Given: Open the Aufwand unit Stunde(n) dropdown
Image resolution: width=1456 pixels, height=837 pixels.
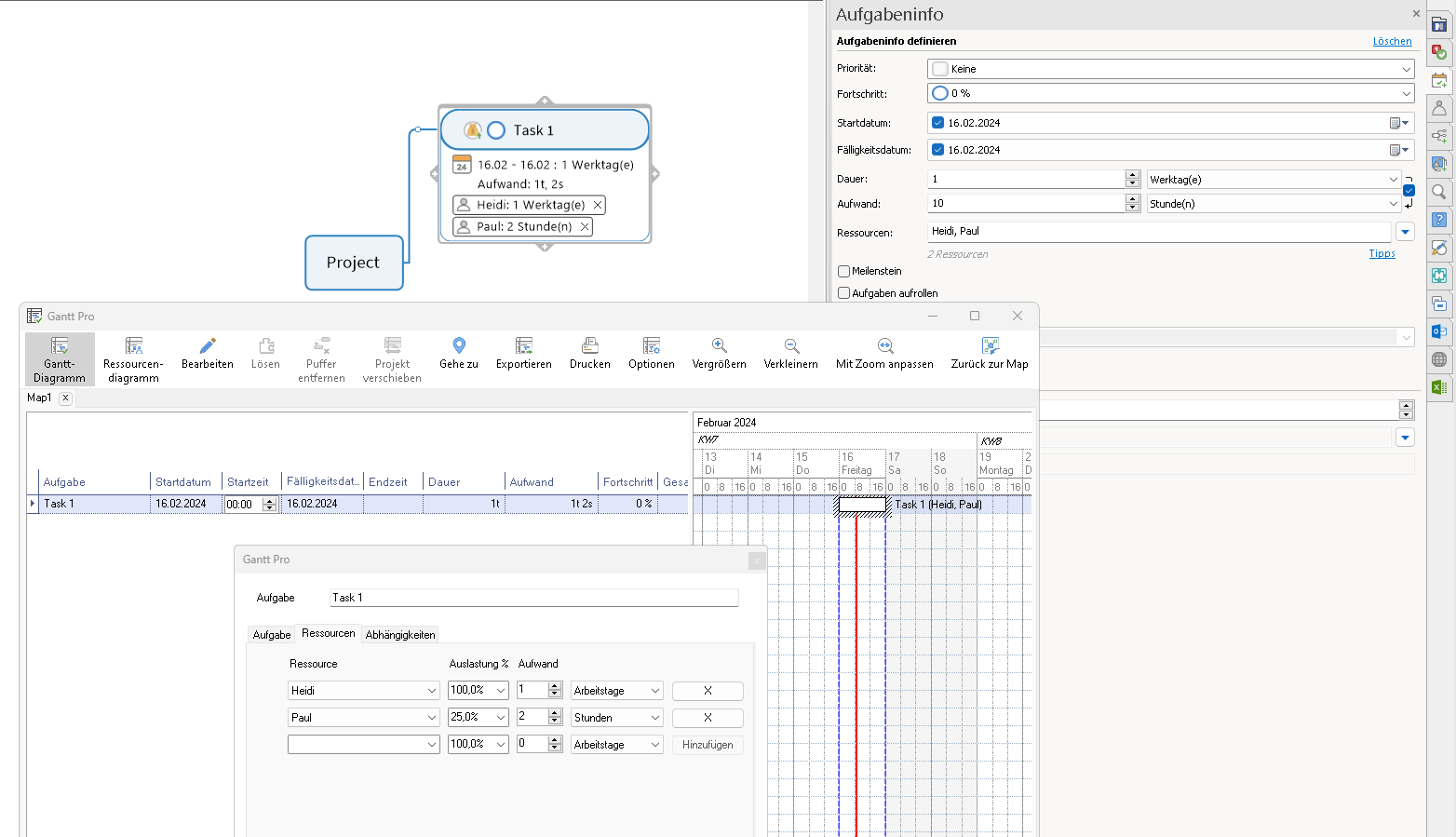Looking at the screenshot, I should click(1394, 204).
